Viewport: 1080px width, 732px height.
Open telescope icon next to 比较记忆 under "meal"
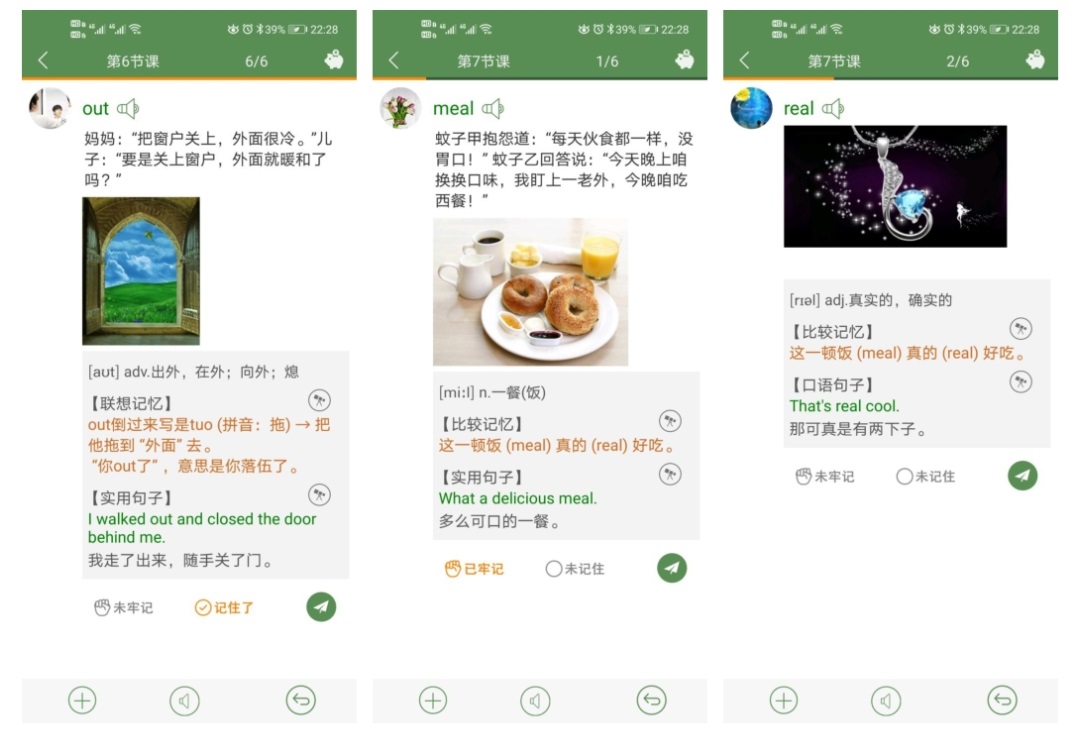(x=669, y=421)
